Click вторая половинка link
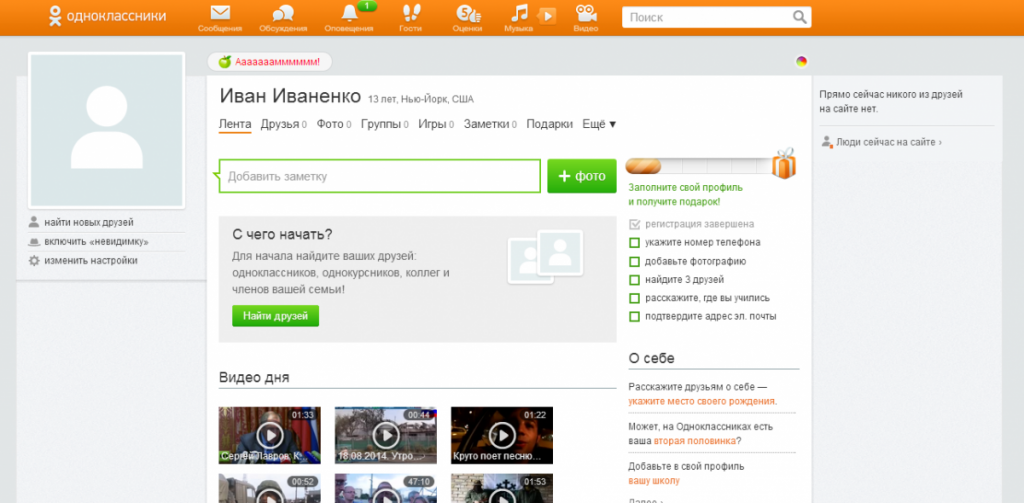1024x503 pixels. (694, 441)
